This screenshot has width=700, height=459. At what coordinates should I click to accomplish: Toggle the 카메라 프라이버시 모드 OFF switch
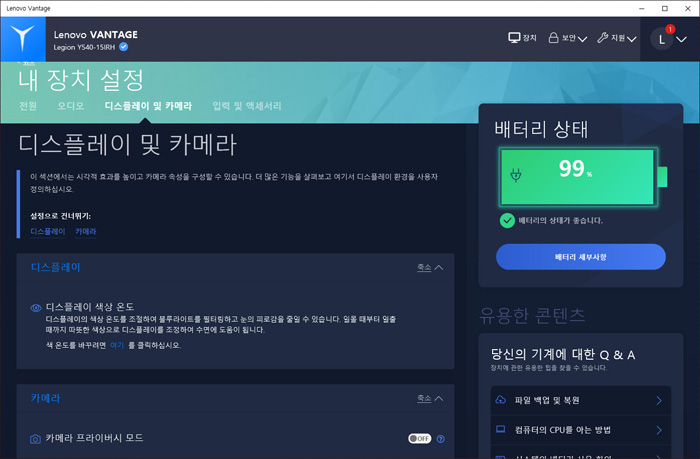(420, 438)
